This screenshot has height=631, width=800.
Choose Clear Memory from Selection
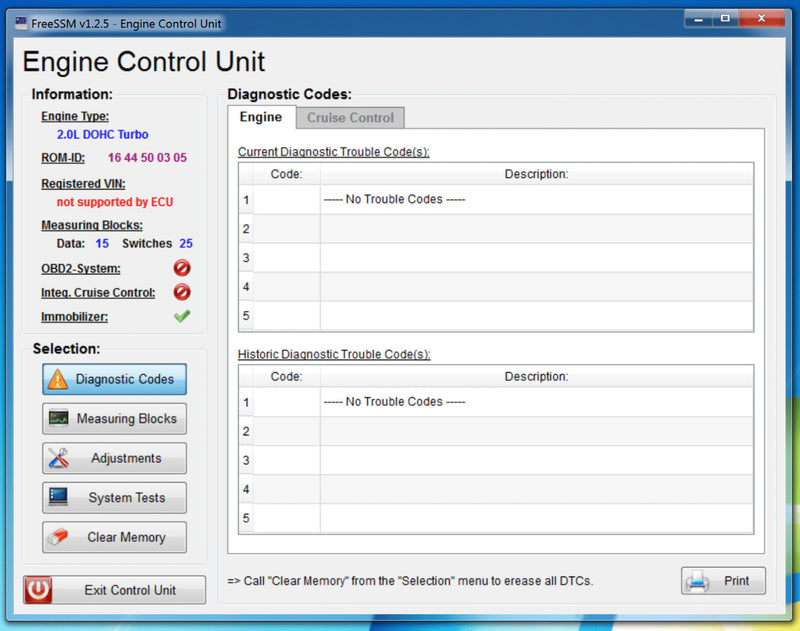tap(114, 537)
